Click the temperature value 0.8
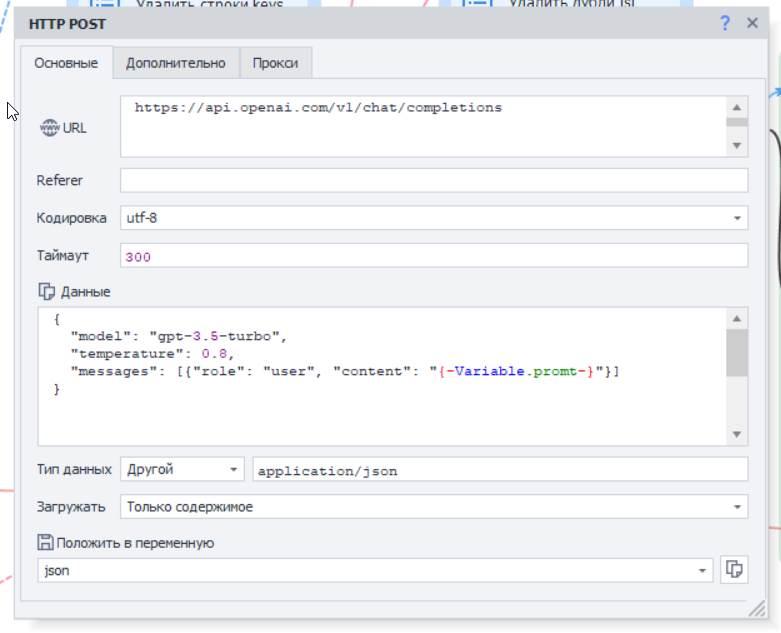The height and width of the screenshot is (633, 781). click(x=214, y=354)
